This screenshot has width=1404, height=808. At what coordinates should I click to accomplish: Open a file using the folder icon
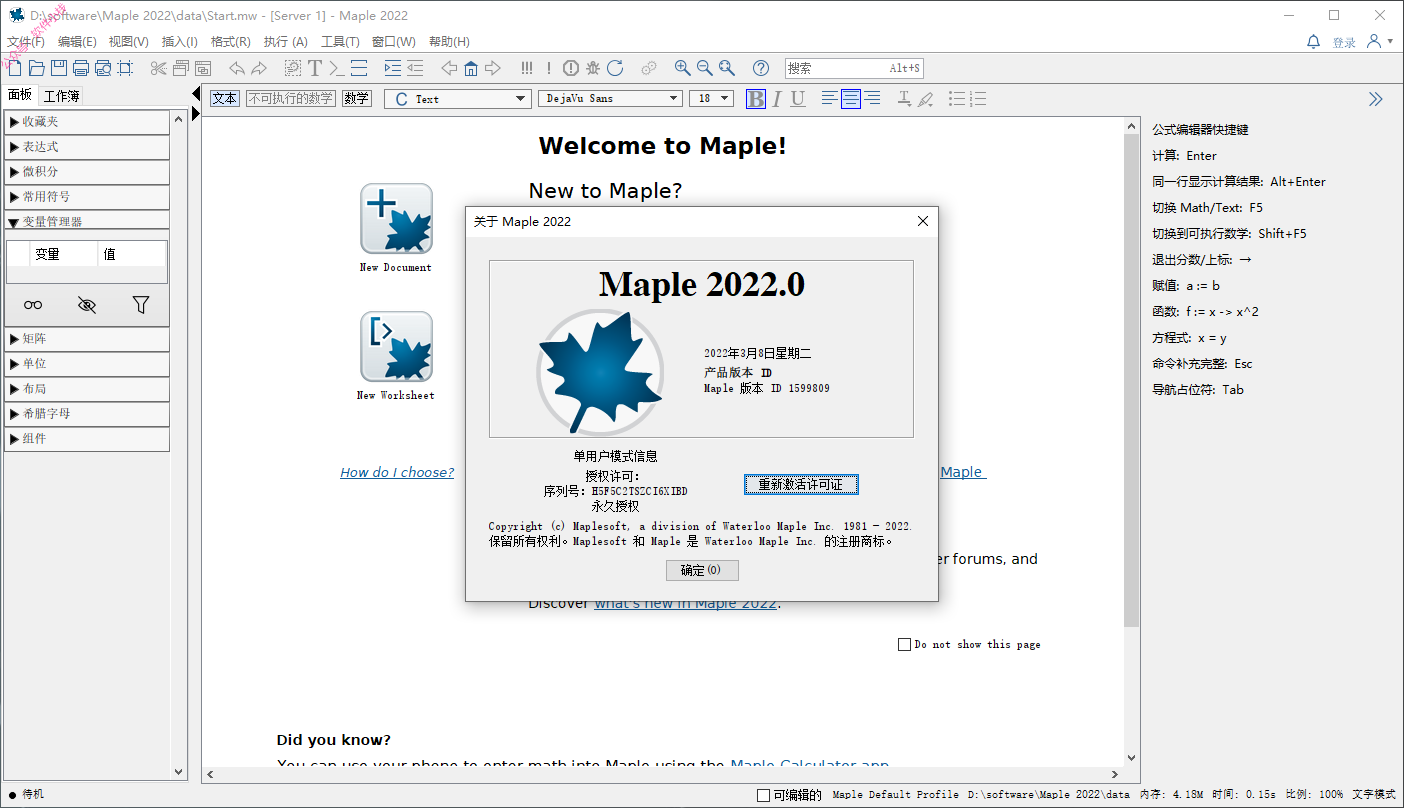[x=37, y=68]
